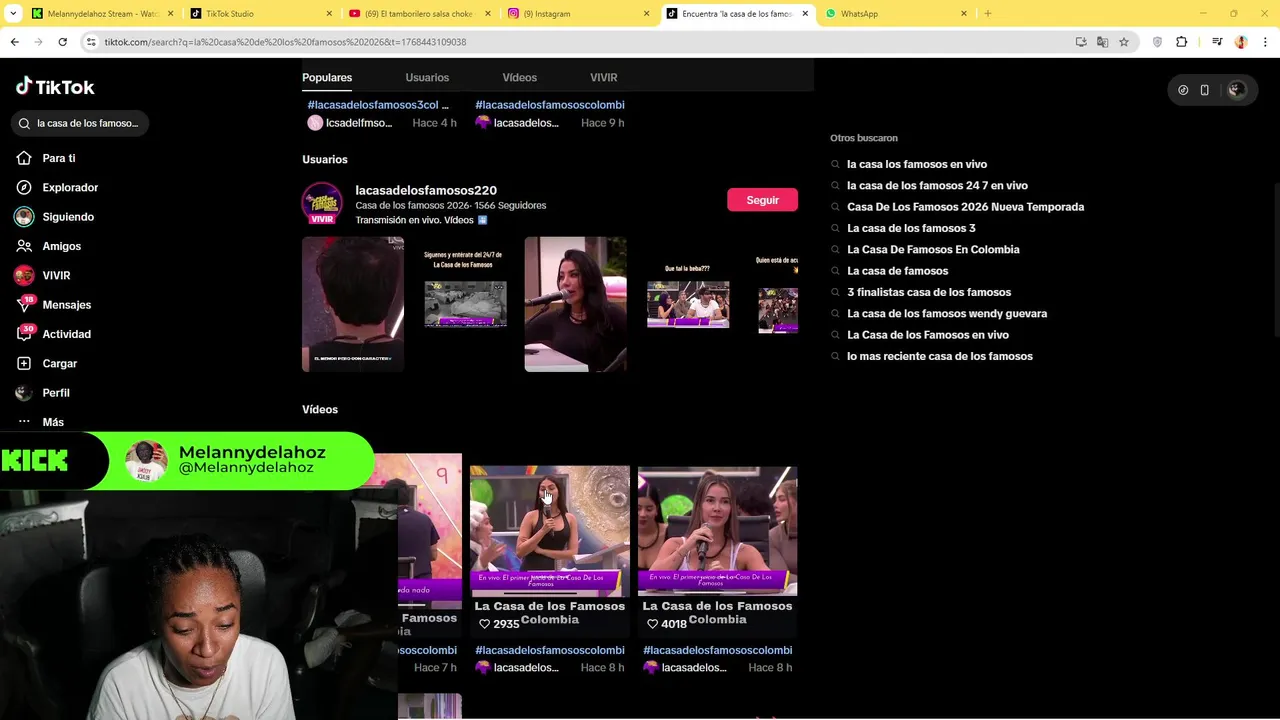Open TikTok logo home link
Image resolution: width=1280 pixels, height=720 pixels.
pyautogui.click(x=55, y=87)
